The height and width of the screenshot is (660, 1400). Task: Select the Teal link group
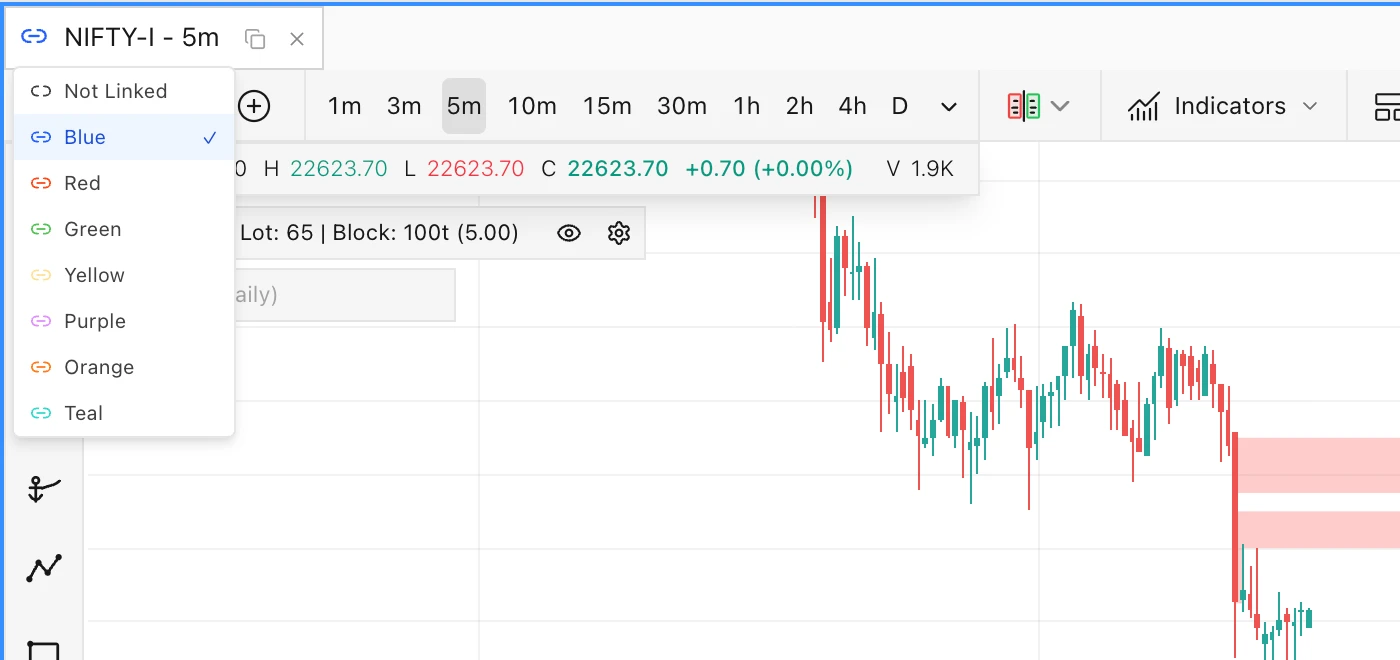(x=124, y=413)
